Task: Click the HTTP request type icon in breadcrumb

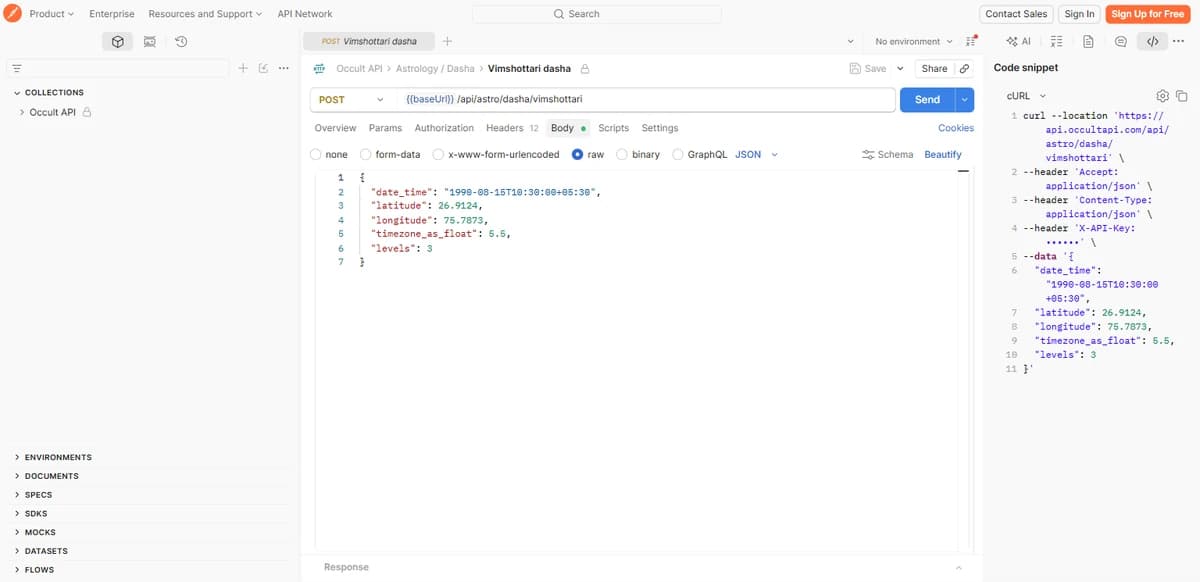Action: point(320,69)
